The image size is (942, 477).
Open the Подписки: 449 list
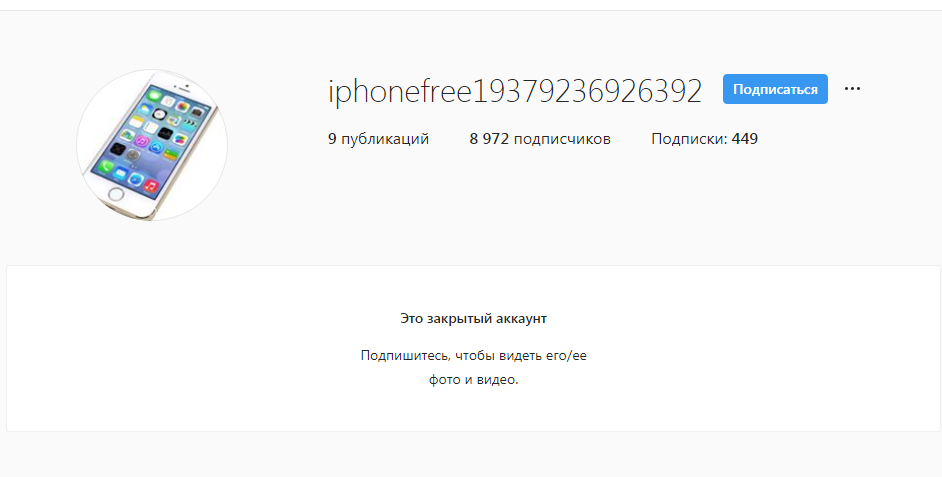705,139
